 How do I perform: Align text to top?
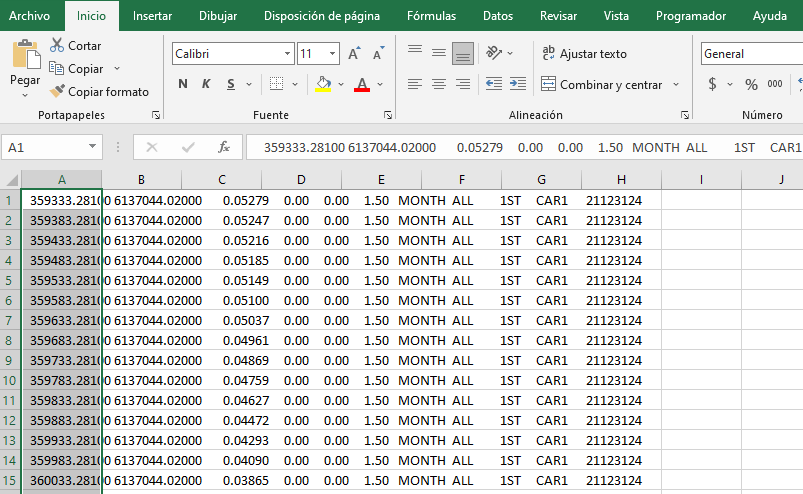415,52
